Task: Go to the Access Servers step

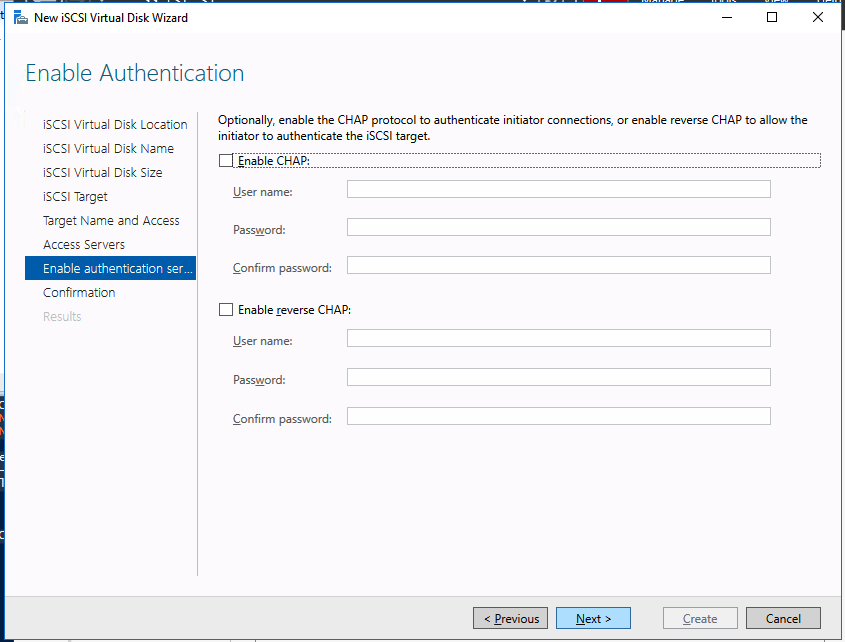Action: point(84,245)
